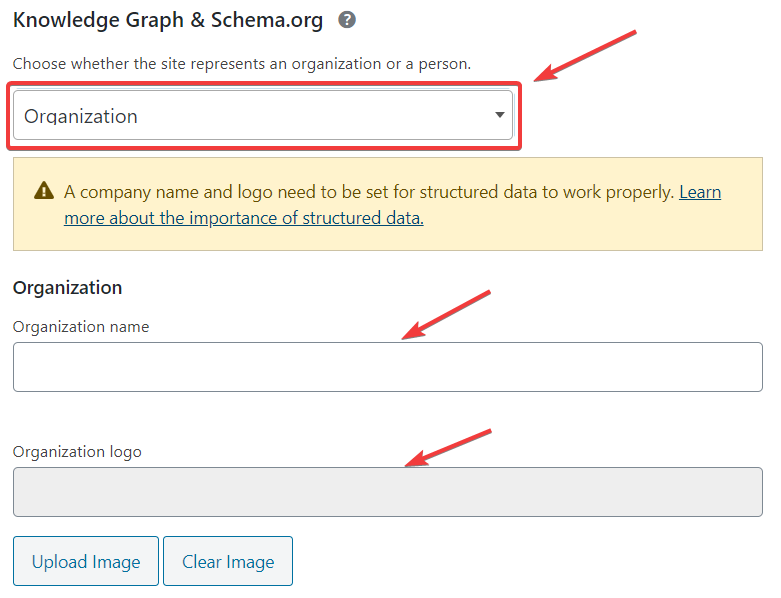Click the Knowledge Graph & Schema.org heading
The height and width of the screenshot is (598, 781).
pyautogui.click(x=170, y=19)
